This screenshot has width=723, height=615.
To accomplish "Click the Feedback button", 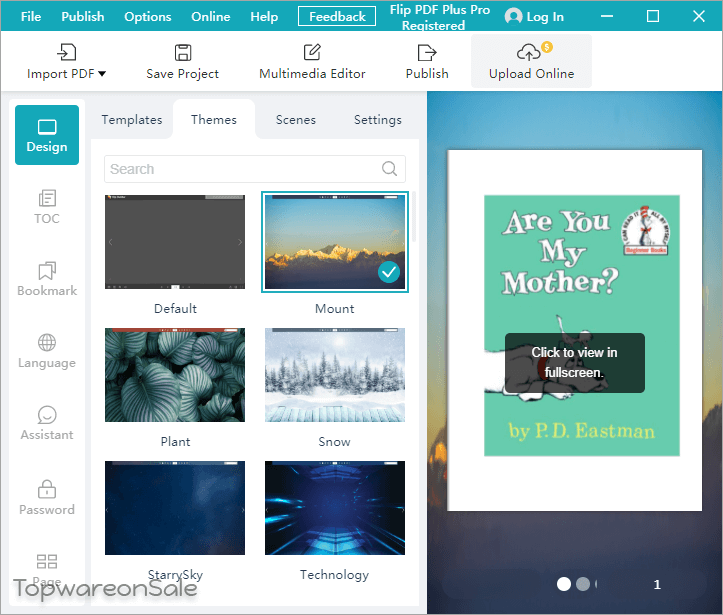I will click(x=337, y=17).
